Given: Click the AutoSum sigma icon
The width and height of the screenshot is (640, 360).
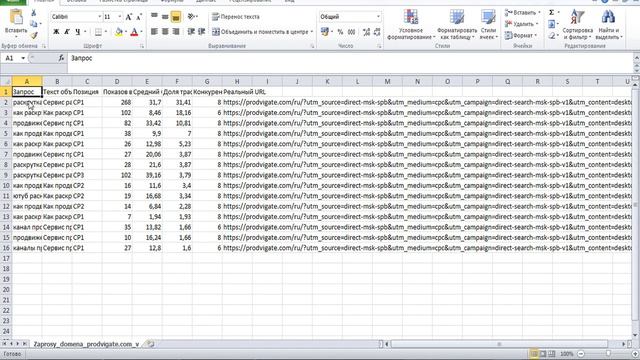Looking at the screenshot, I should (x=551, y=13).
